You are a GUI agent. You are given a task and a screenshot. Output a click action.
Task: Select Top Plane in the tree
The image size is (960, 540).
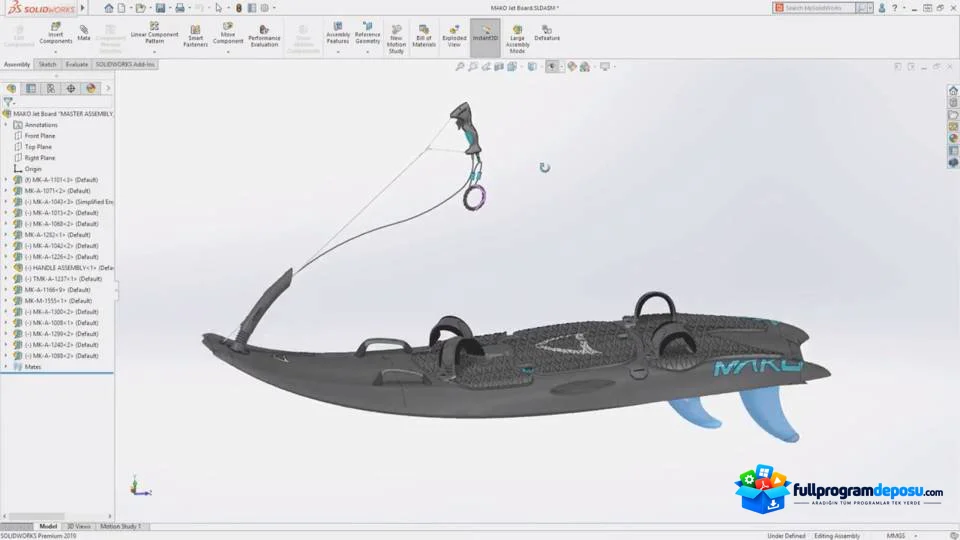38,147
